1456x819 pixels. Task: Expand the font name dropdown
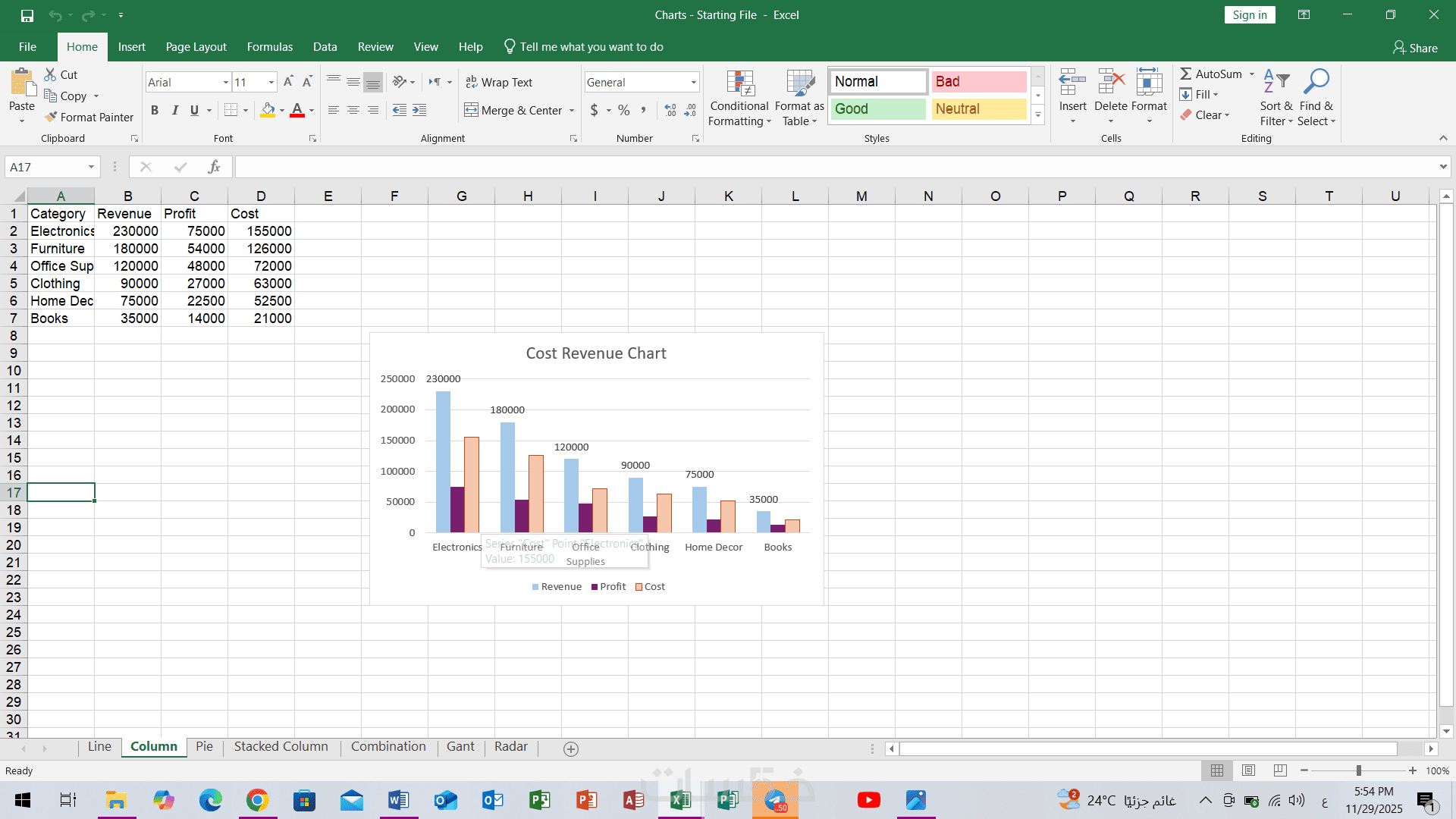pyautogui.click(x=225, y=82)
